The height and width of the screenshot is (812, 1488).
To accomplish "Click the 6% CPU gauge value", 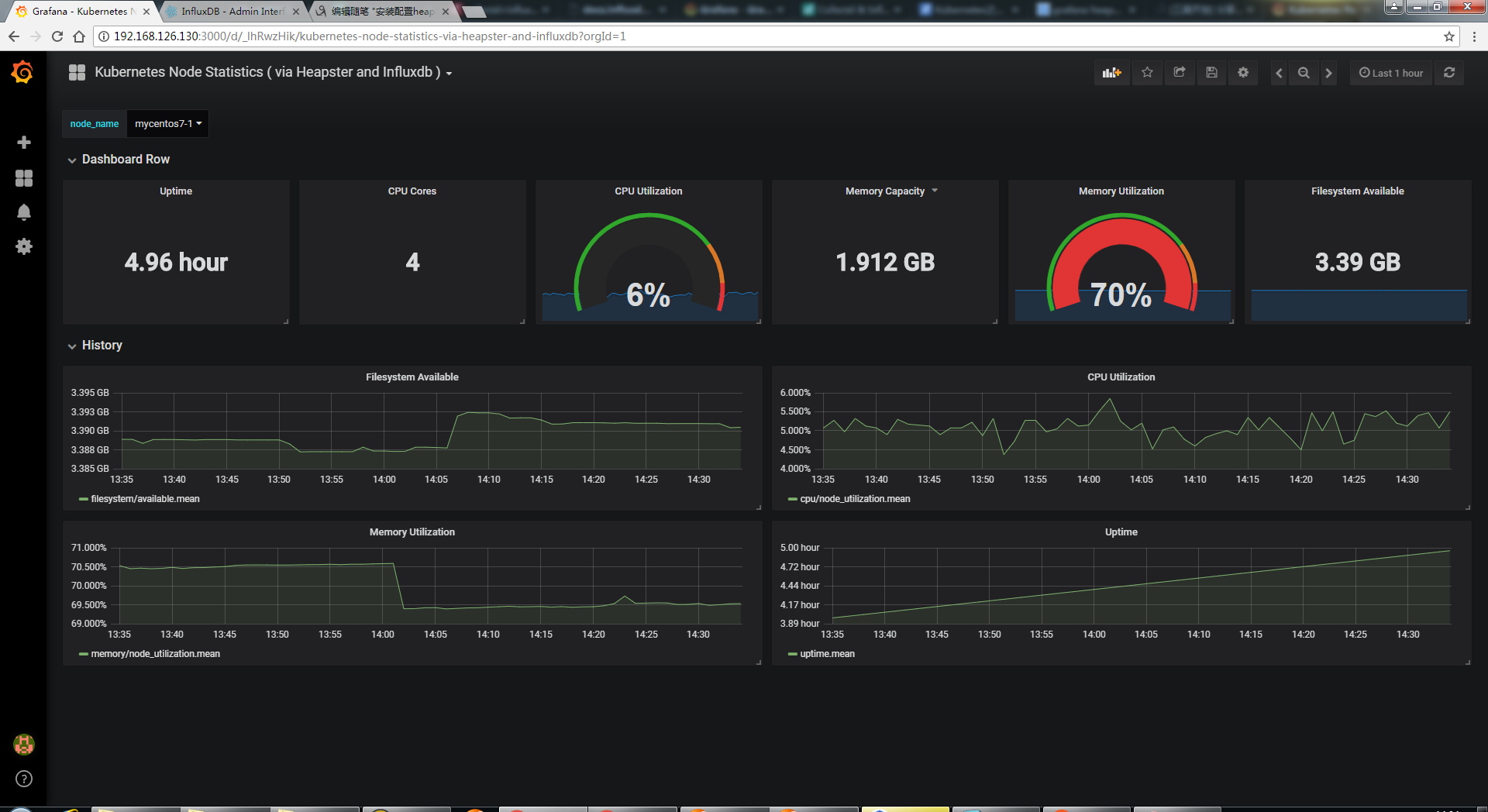I will [x=648, y=294].
